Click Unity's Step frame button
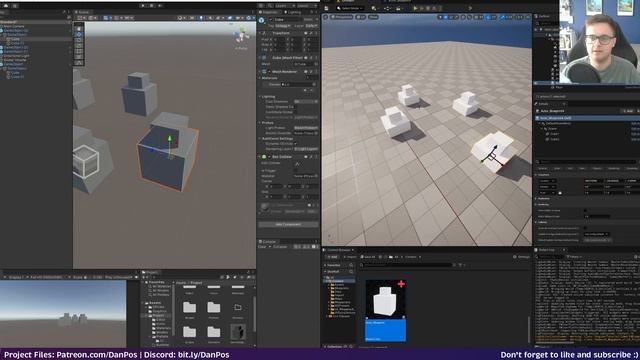 (160, 6)
